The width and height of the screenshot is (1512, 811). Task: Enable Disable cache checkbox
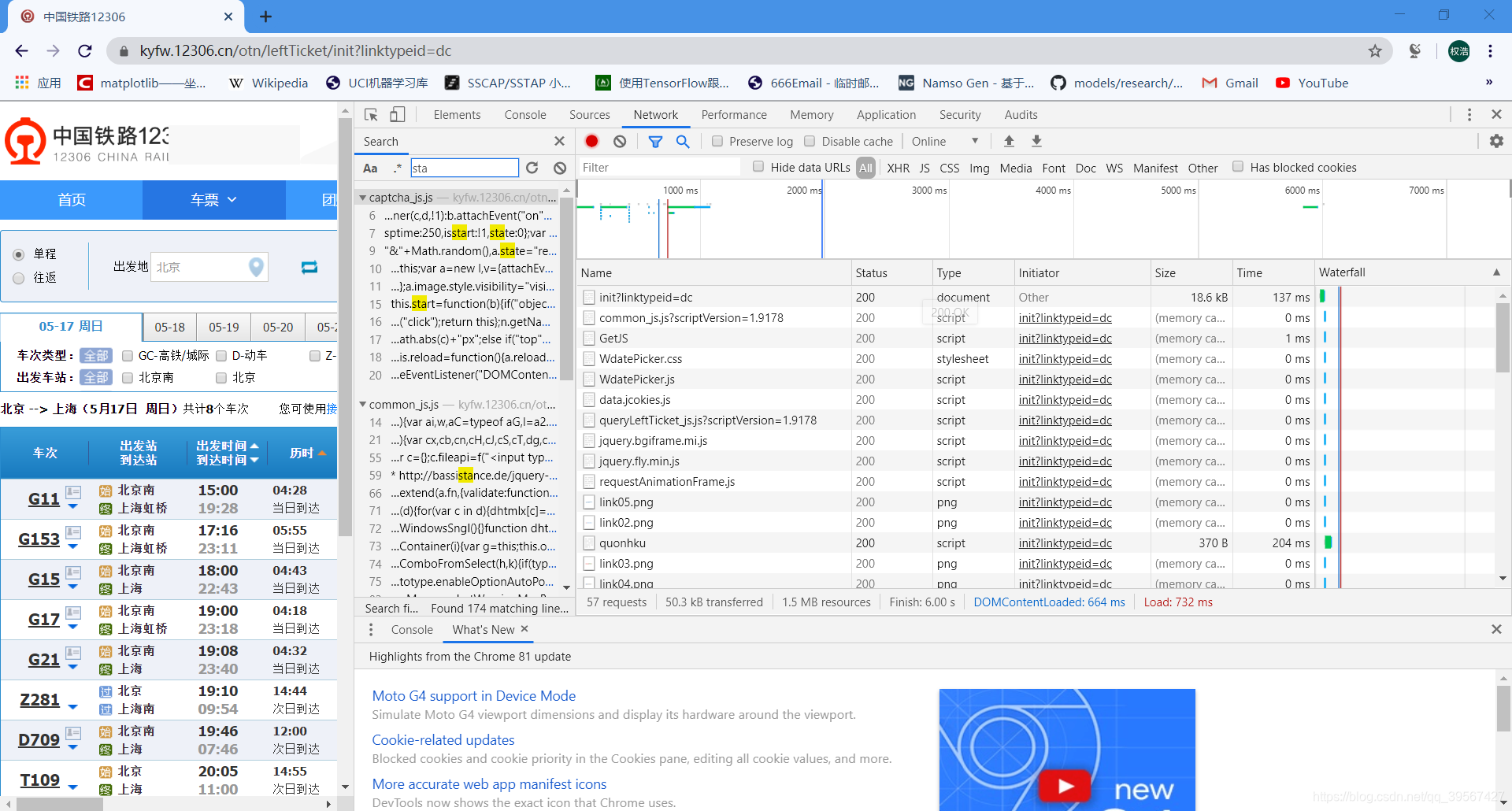click(810, 141)
